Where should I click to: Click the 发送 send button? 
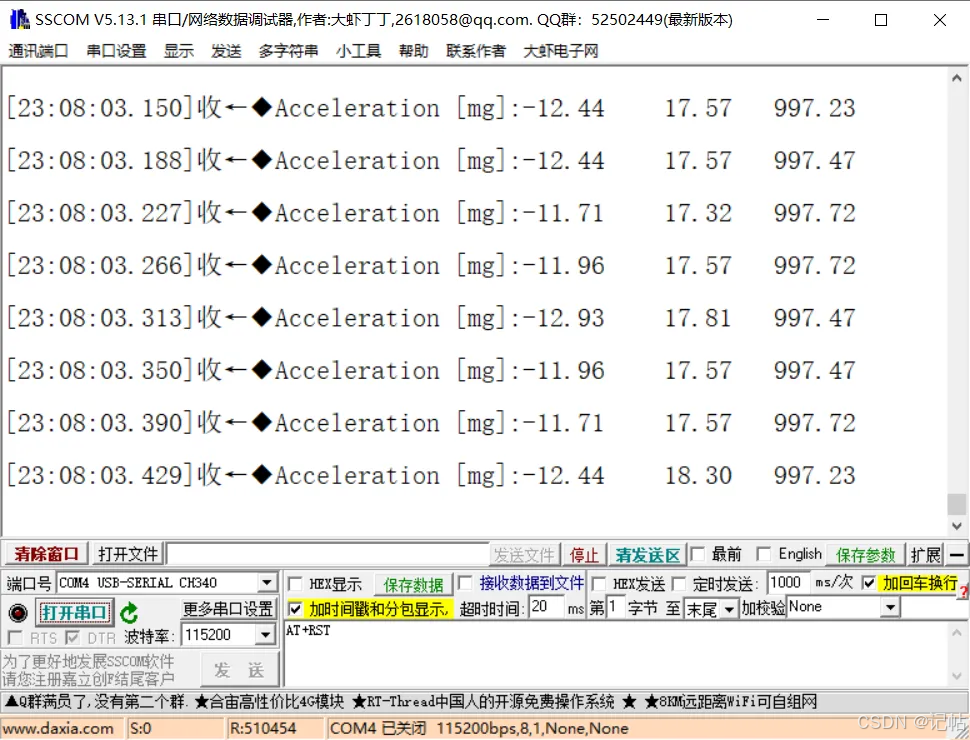point(239,669)
